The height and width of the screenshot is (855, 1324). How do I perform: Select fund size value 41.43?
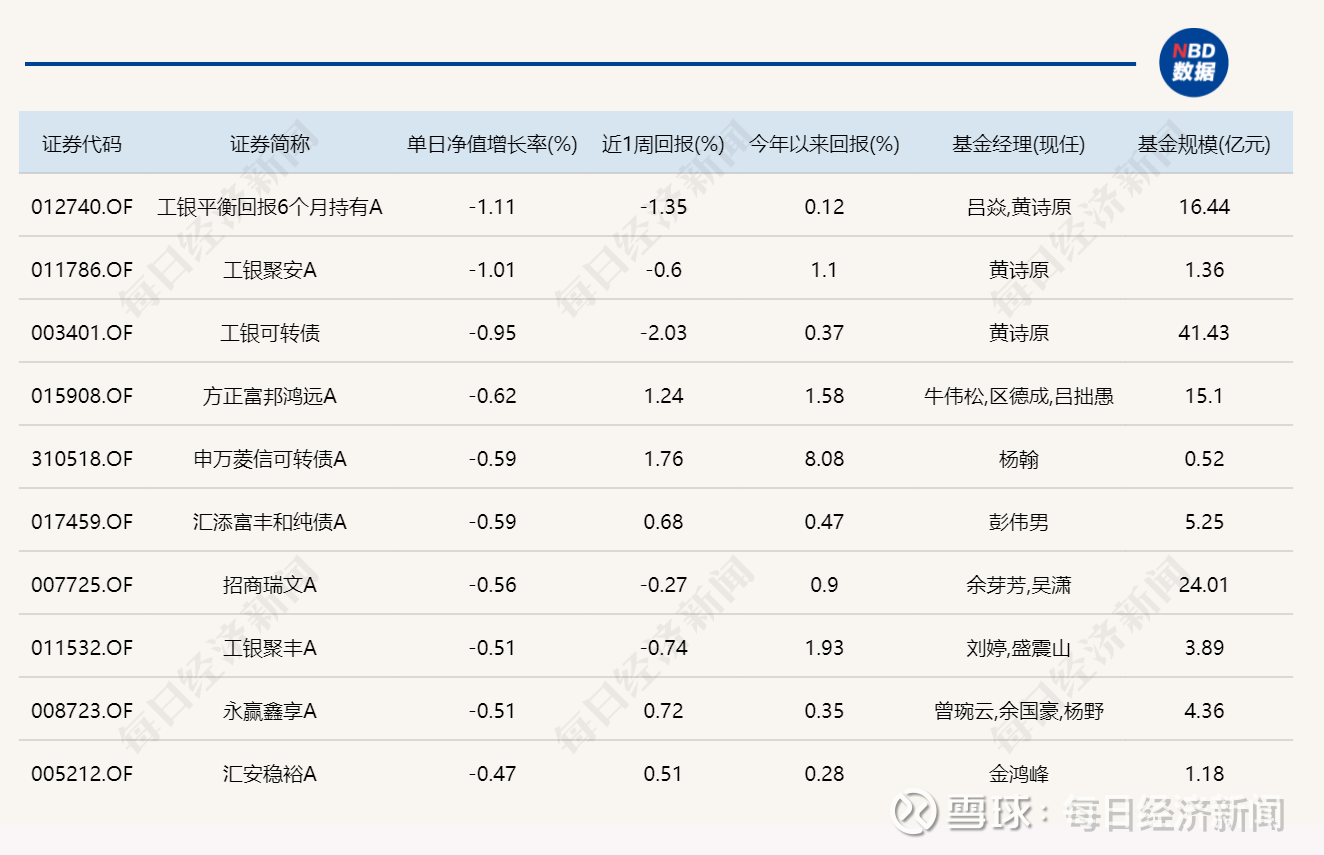click(x=1204, y=333)
